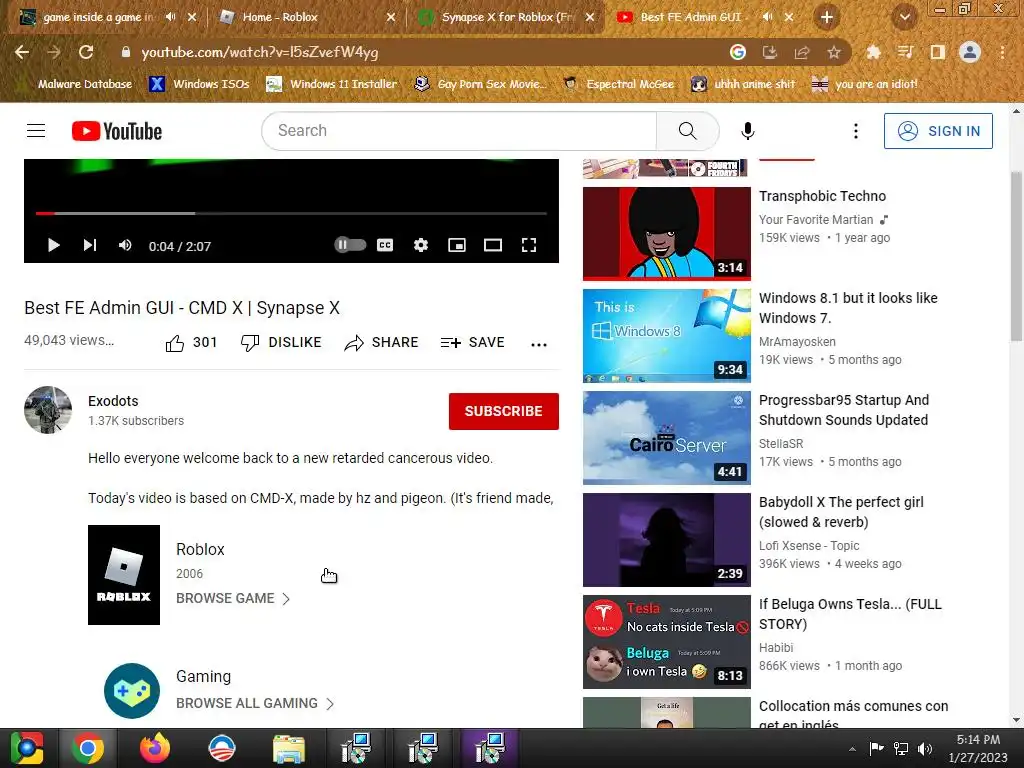Go back in browser history
The image size is (1024, 768).
[x=22, y=52]
